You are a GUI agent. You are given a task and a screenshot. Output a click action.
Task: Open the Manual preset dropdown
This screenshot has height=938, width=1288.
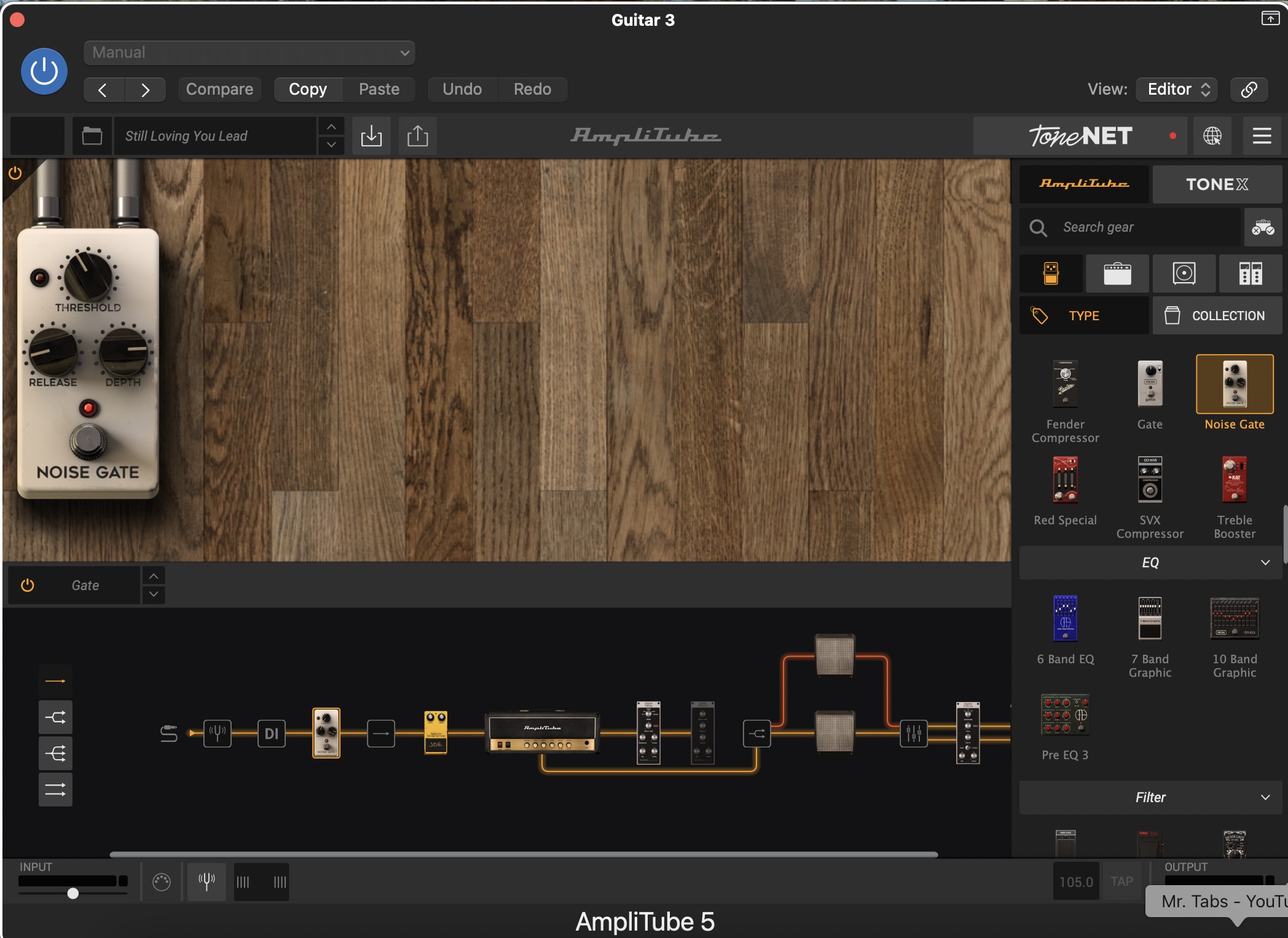pyautogui.click(x=249, y=53)
